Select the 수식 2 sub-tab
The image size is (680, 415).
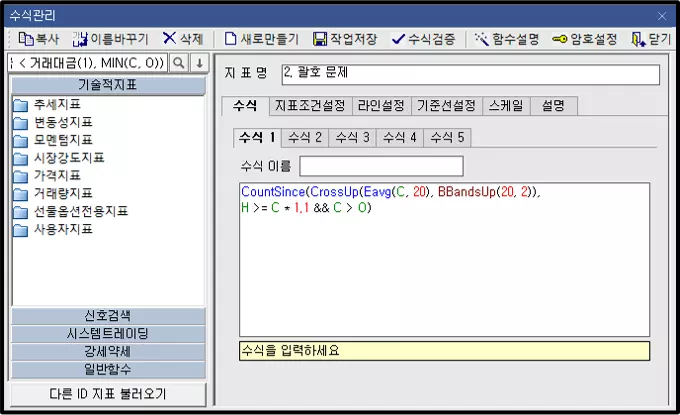[305, 138]
